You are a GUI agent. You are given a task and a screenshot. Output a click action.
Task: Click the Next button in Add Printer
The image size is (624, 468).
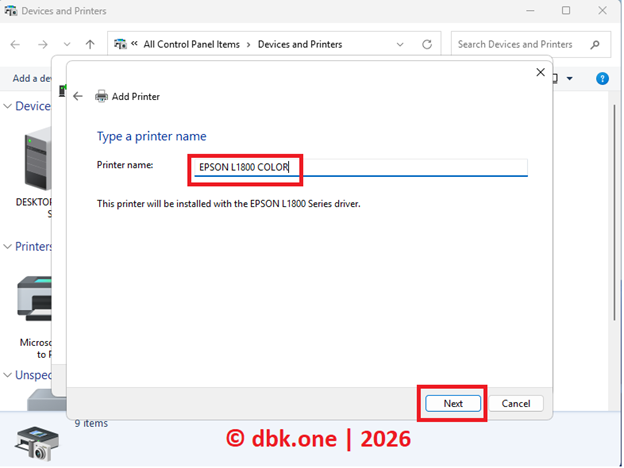tap(453, 403)
